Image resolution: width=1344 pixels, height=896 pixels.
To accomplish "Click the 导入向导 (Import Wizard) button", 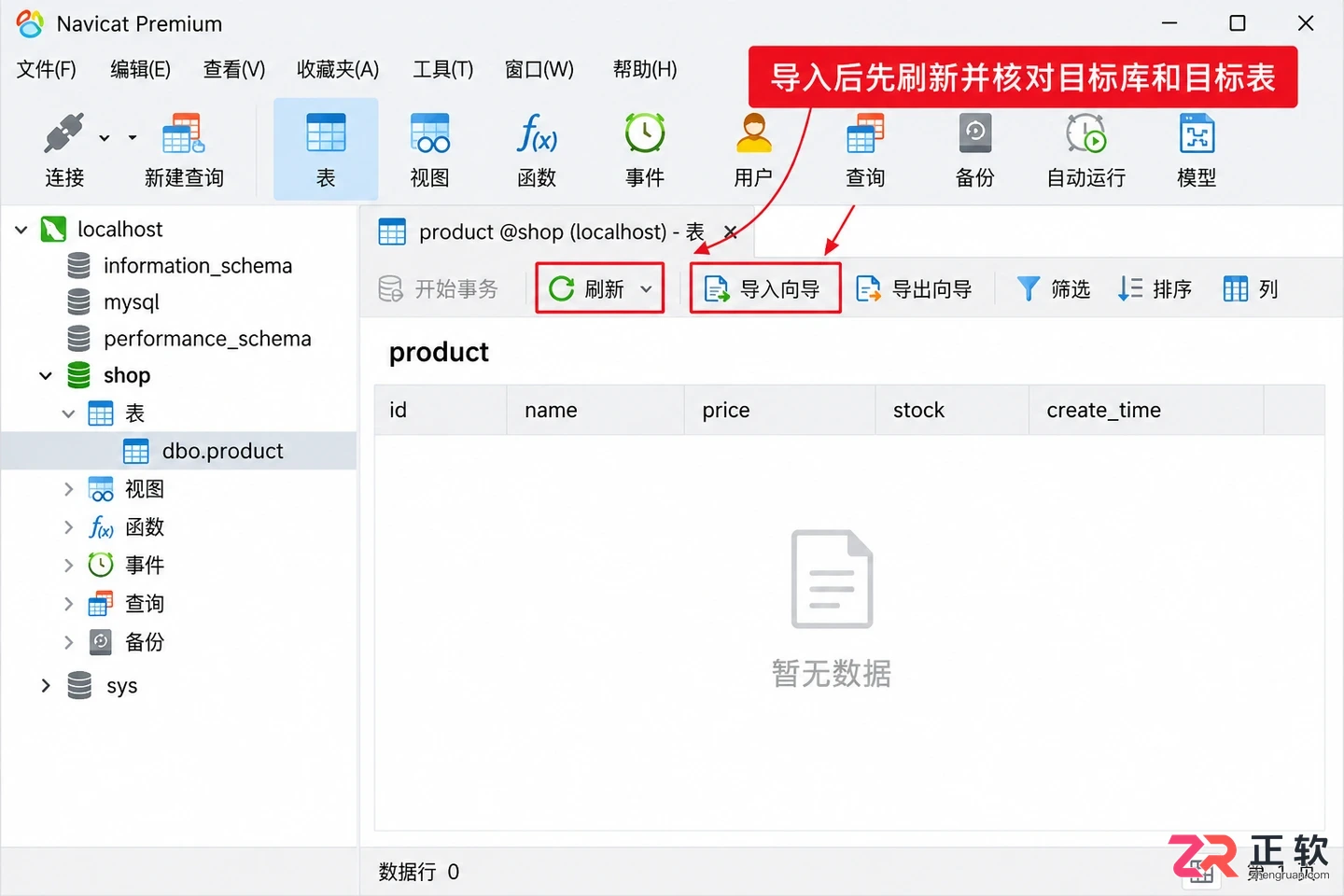I will pyautogui.click(x=765, y=288).
